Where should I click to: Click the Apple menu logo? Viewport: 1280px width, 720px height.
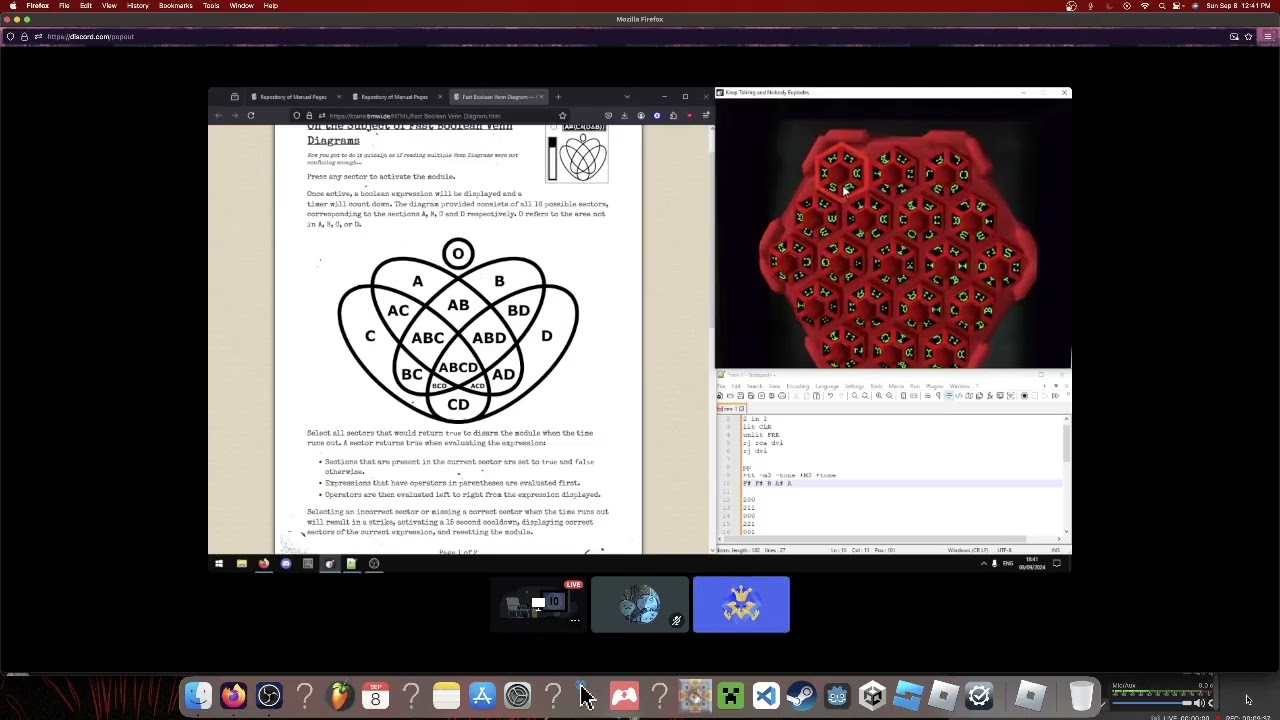tap(13, 6)
